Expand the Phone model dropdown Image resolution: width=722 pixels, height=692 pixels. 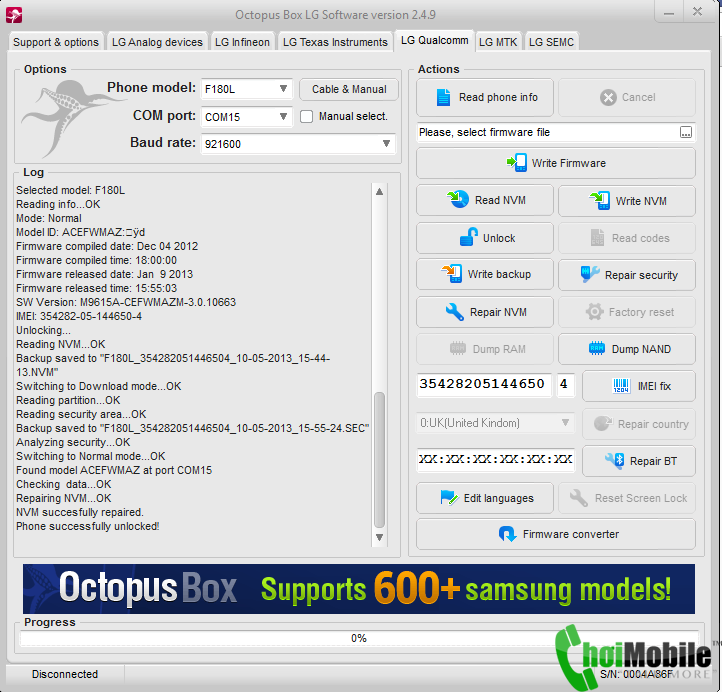click(x=284, y=88)
